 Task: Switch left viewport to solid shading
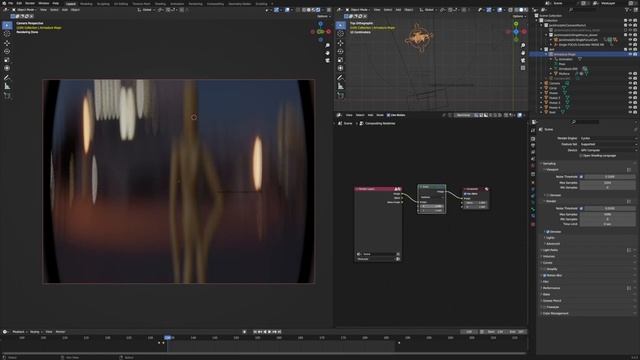tap(309, 10)
